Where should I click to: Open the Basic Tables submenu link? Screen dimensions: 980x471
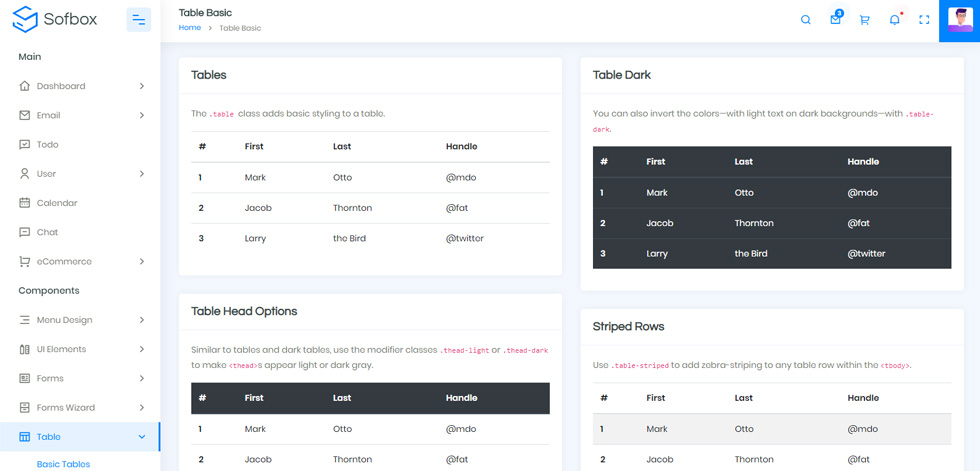(x=63, y=464)
